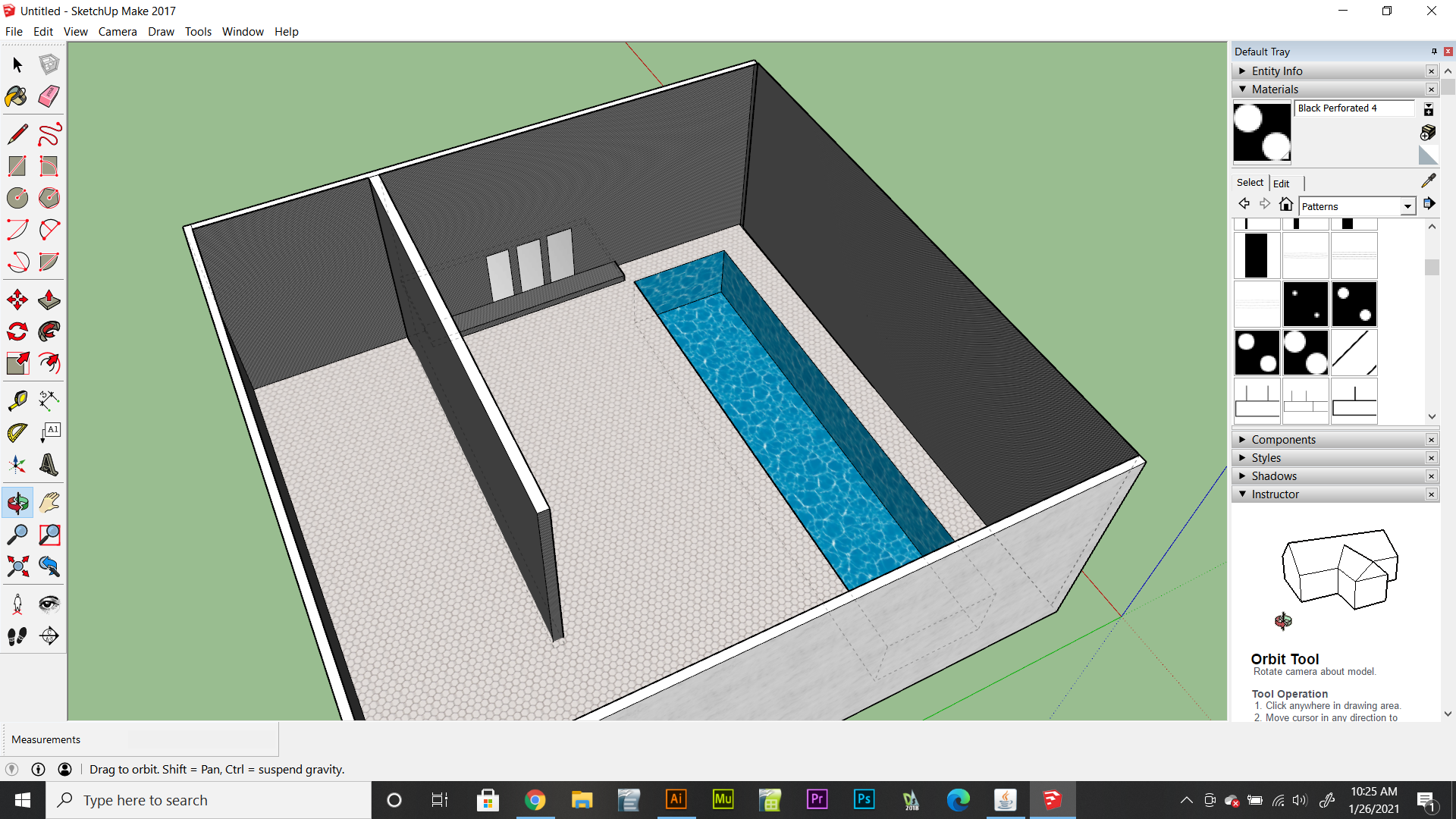Pick the pink Eraser tool
Image resolution: width=1456 pixels, height=819 pixels.
[49, 96]
